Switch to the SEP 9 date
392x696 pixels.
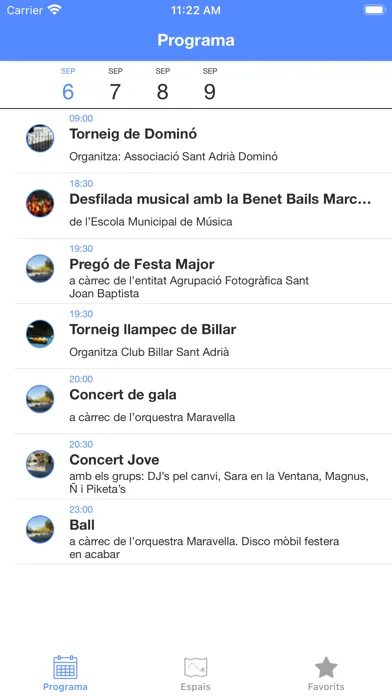(210, 85)
